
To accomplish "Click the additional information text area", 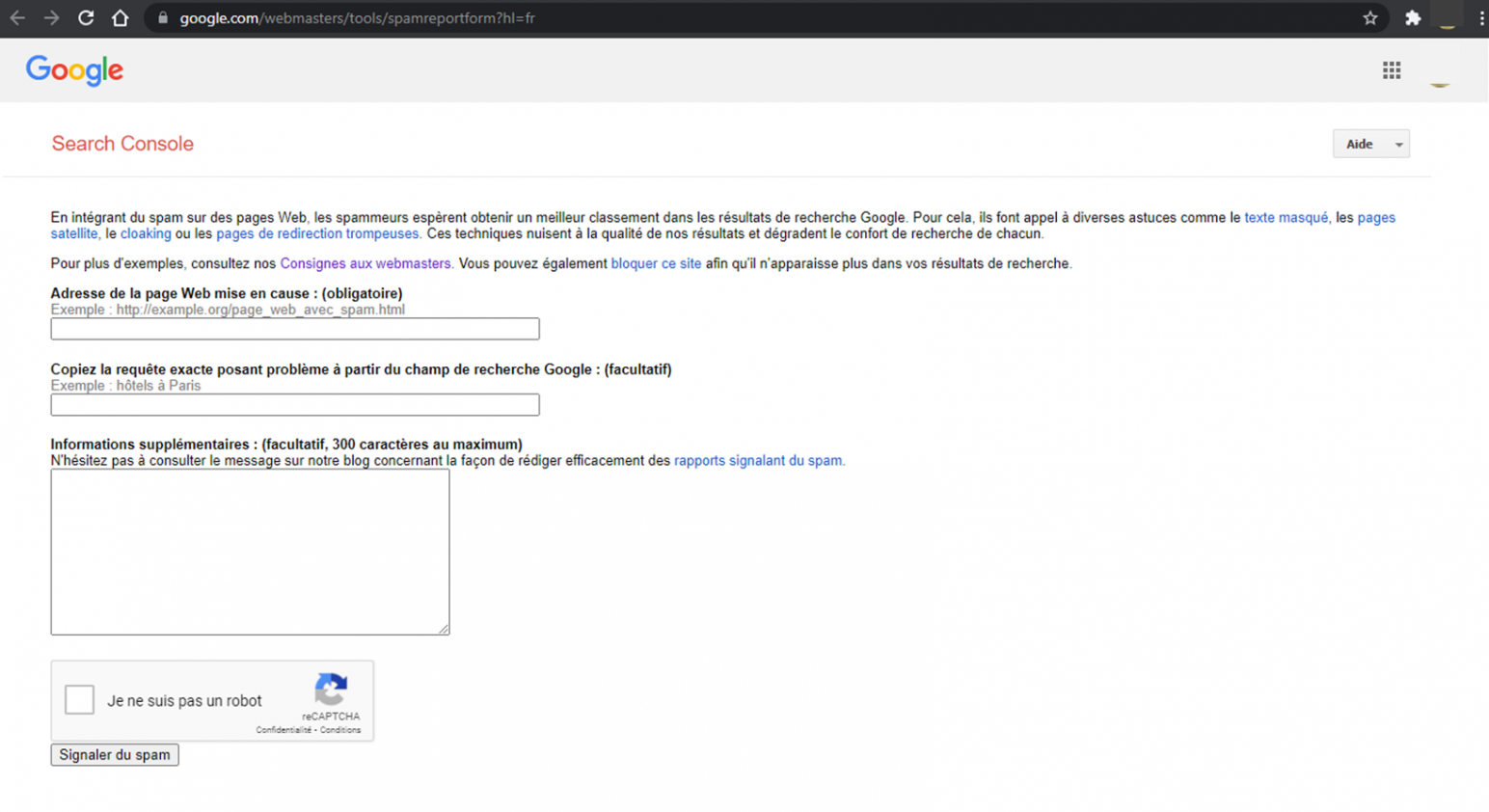I will [250, 553].
